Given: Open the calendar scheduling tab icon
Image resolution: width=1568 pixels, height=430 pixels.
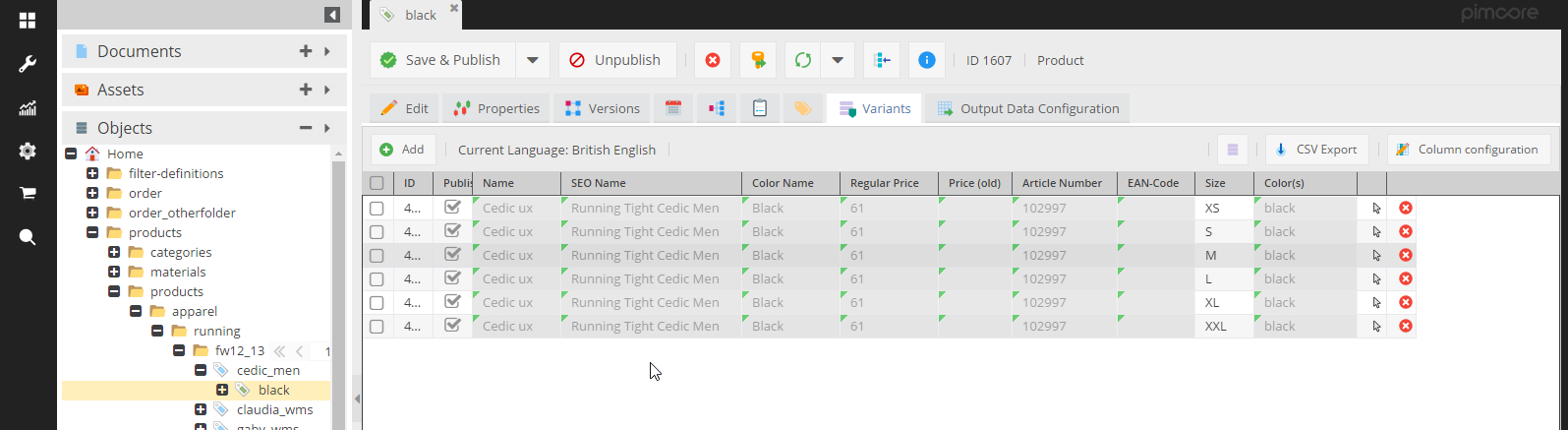Looking at the screenshot, I should (673, 108).
